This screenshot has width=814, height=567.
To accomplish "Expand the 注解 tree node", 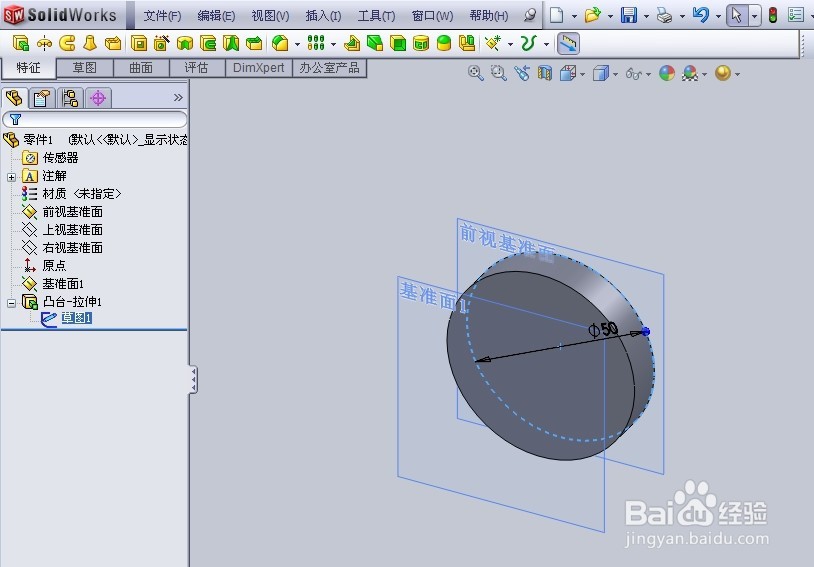I will point(11,177).
